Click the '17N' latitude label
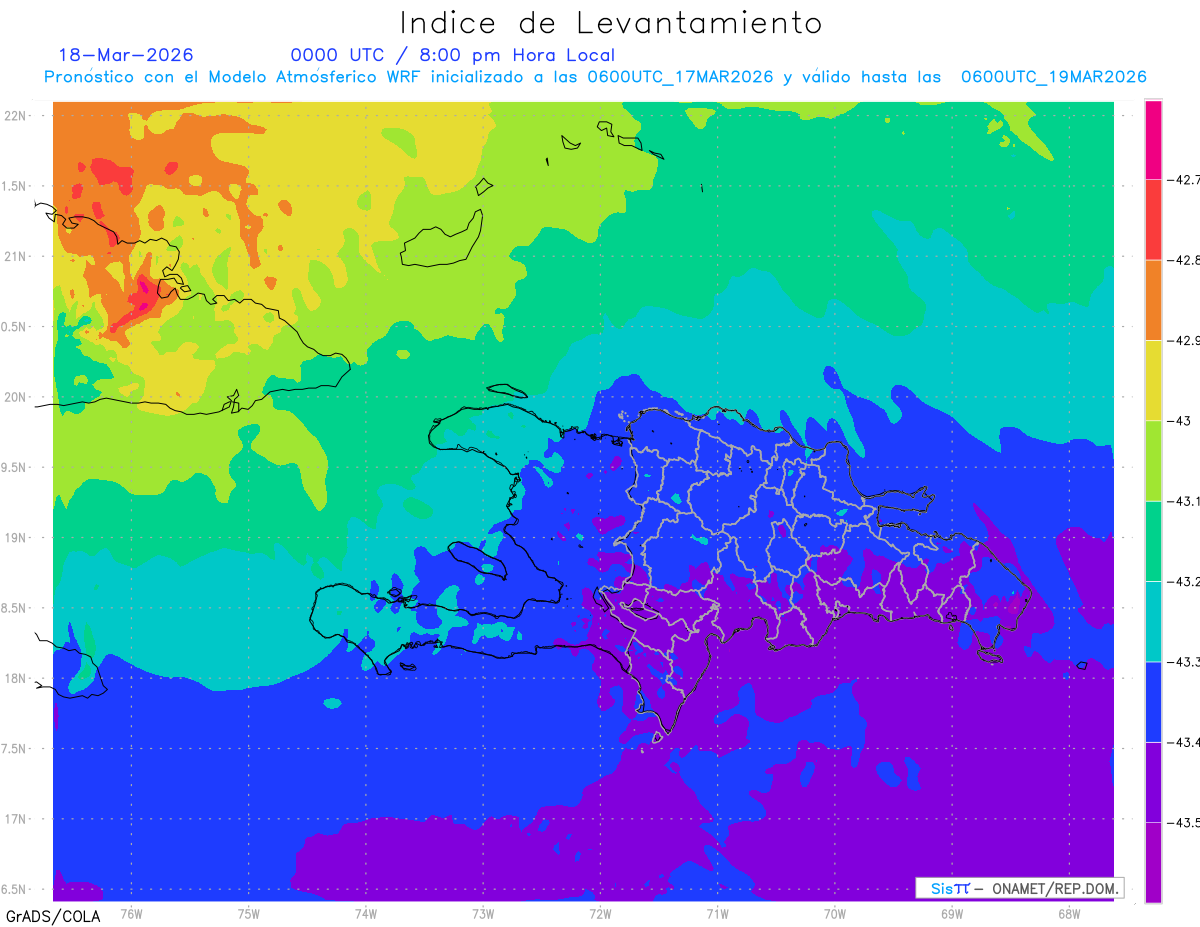 coord(16,819)
